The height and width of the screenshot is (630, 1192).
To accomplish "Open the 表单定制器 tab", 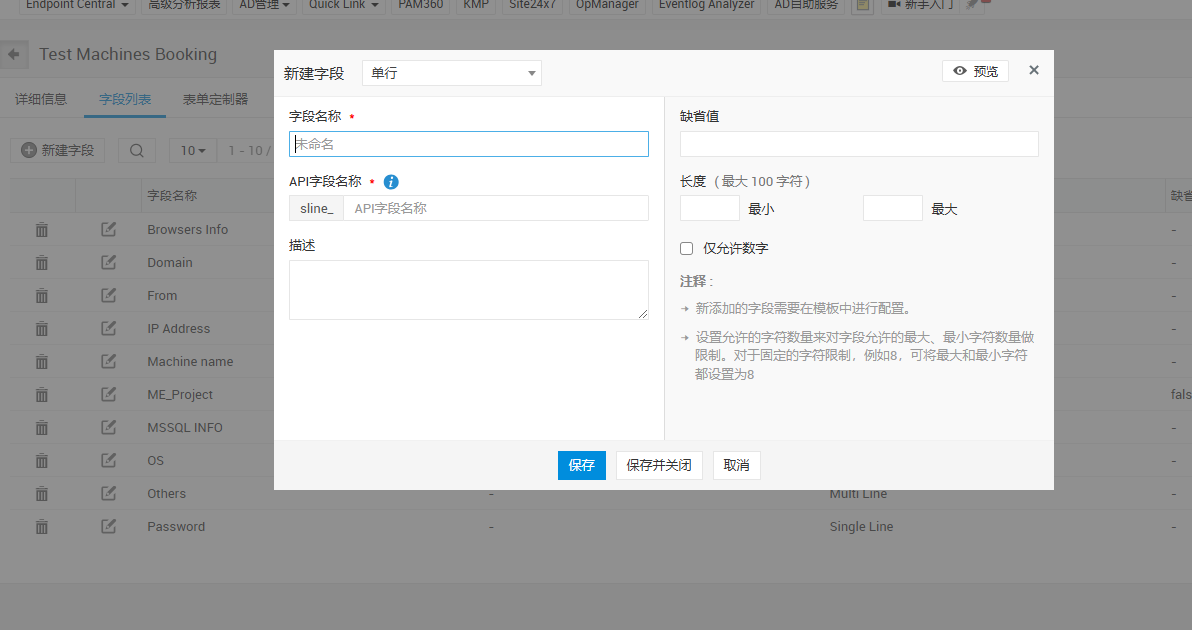I will point(215,100).
